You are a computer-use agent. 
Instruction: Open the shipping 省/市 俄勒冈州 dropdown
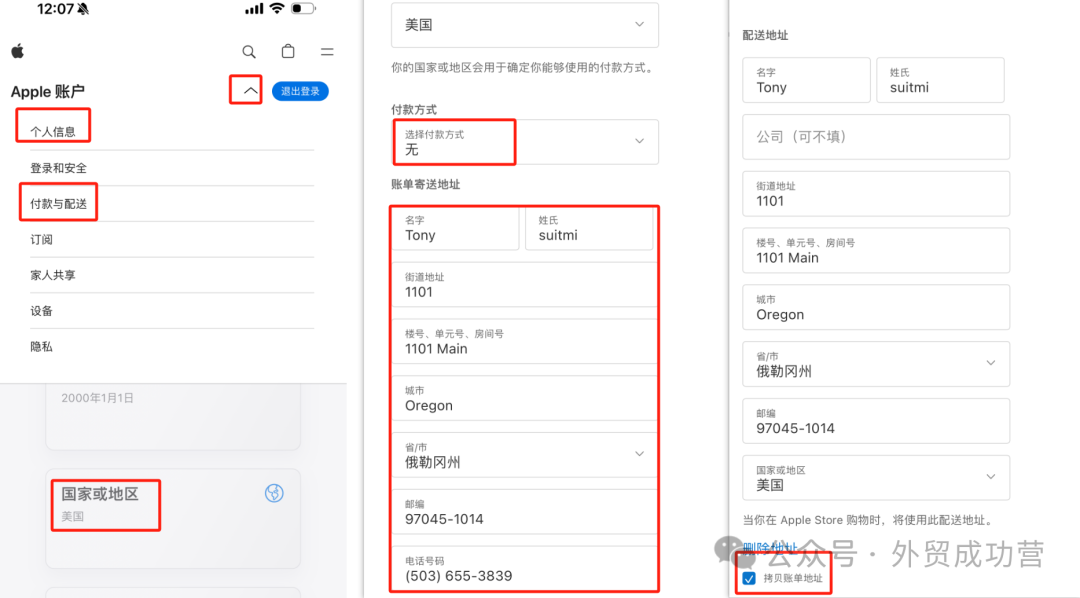tap(876, 364)
